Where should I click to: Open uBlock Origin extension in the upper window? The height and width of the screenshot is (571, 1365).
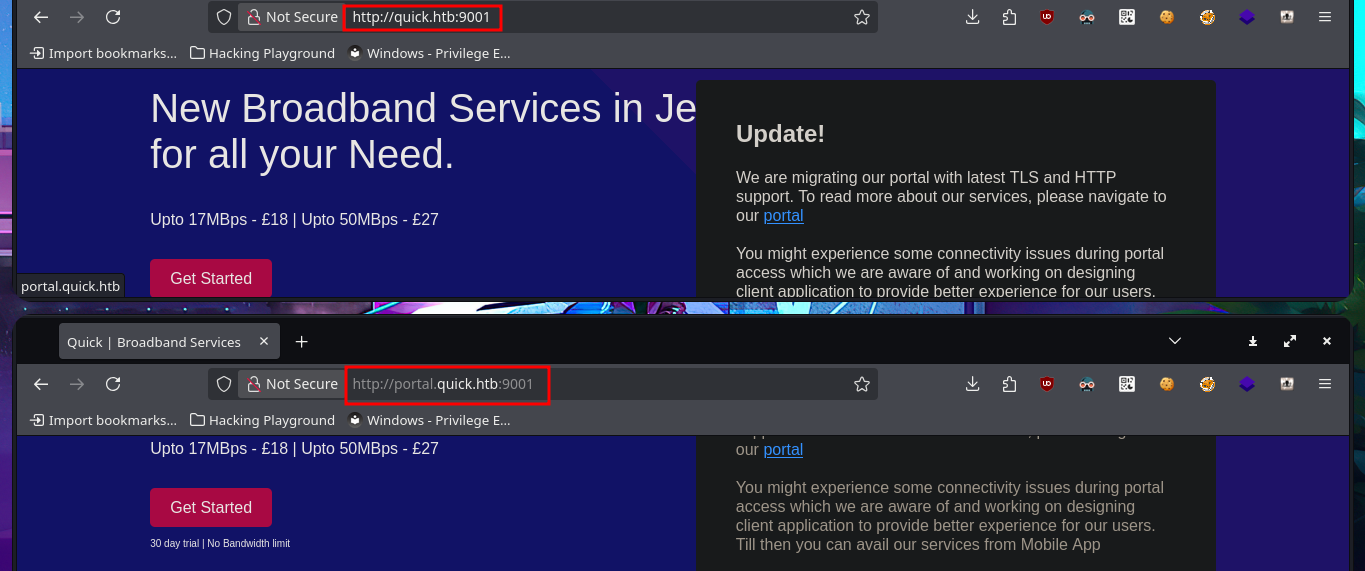click(1047, 17)
